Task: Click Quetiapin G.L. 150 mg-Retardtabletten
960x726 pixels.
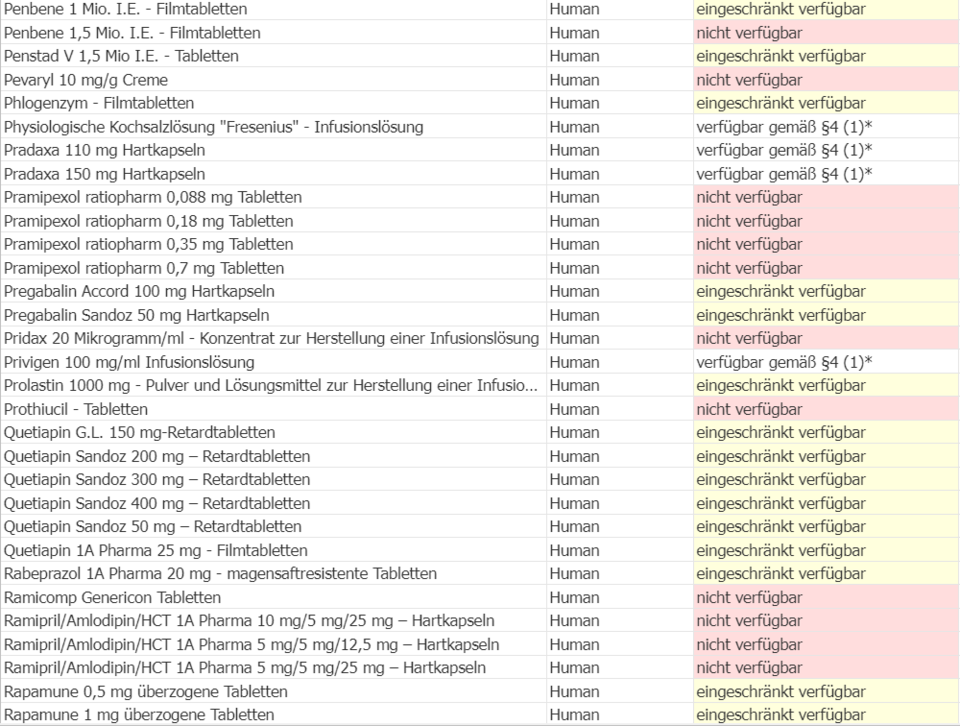Action: tap(140, 433)
